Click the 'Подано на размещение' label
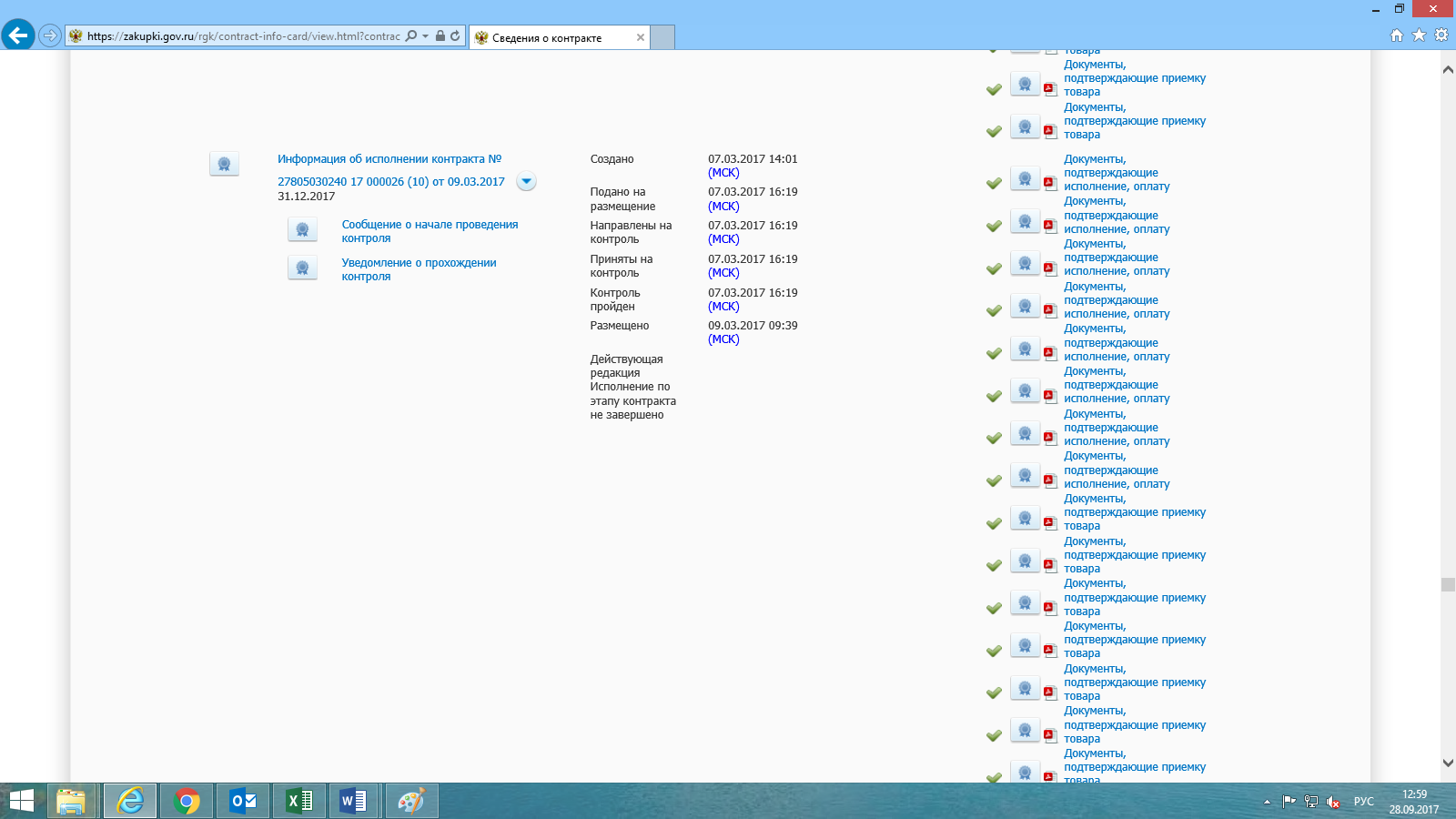The width and height of the screenshot is (1456, 819). point(622,199)
